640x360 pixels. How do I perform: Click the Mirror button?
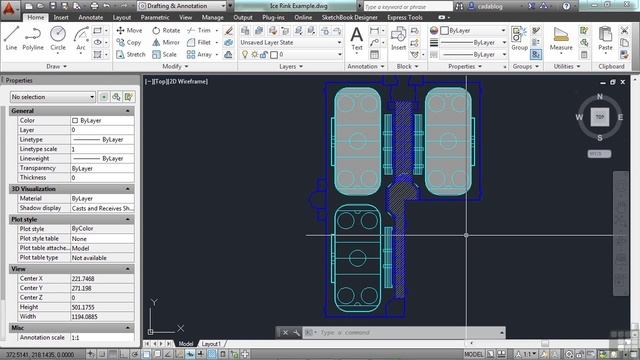point(166,42)
